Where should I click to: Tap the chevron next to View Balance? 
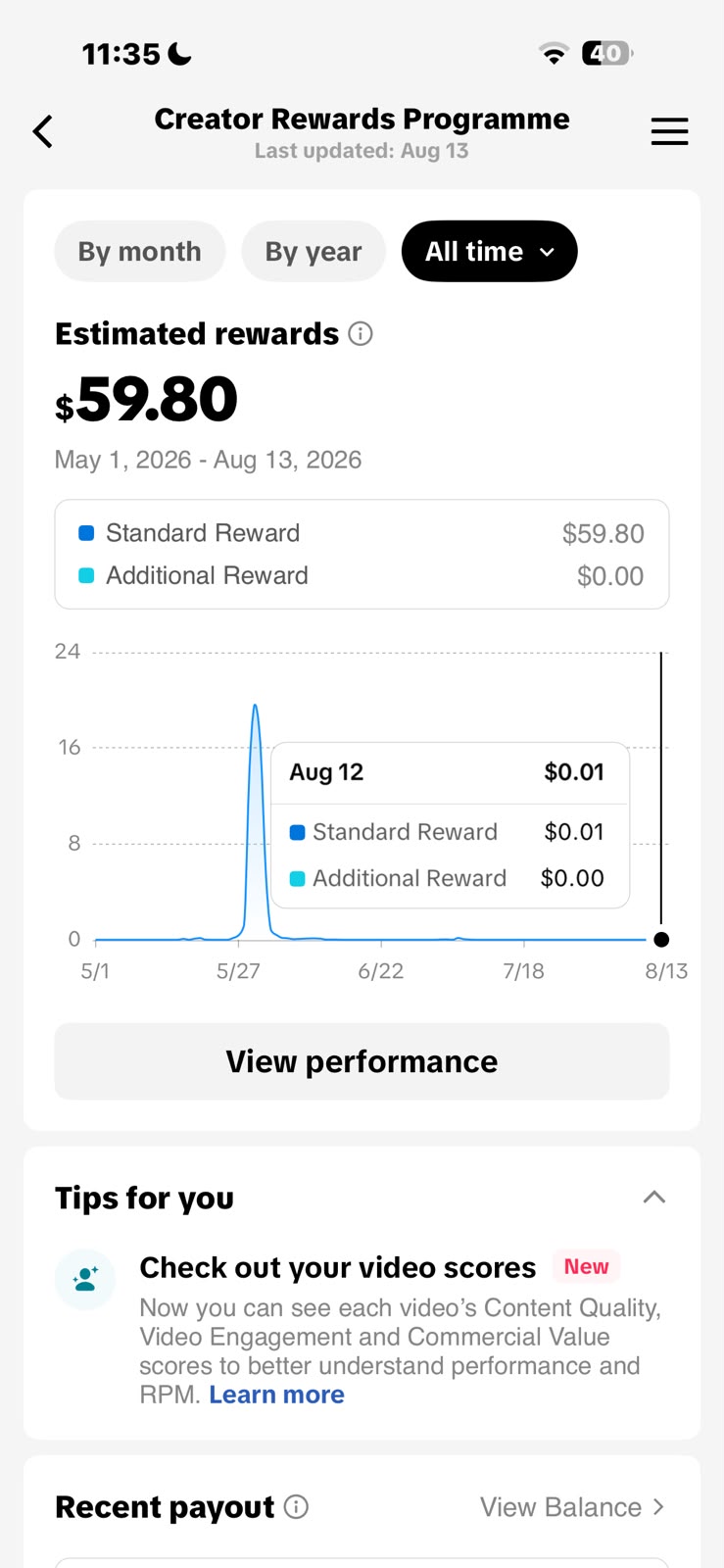[x=658, y=1507]
